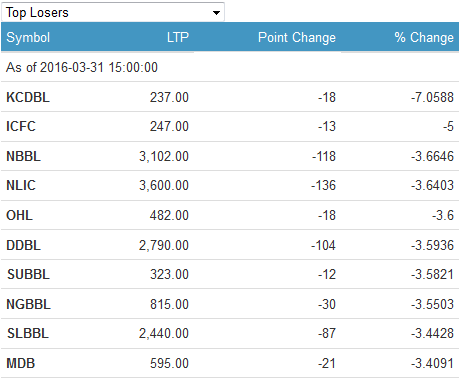
Task: Click KCDBL's -7.0588 percent change value
Action: pos(432,97)
